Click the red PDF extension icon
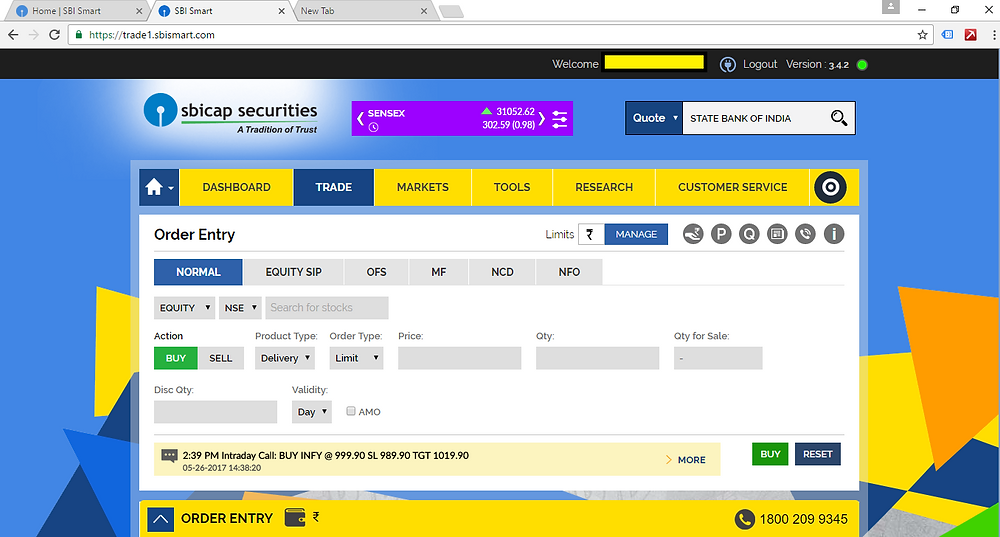This screenshot has height=537, width=1000. (x=971, y=35)
